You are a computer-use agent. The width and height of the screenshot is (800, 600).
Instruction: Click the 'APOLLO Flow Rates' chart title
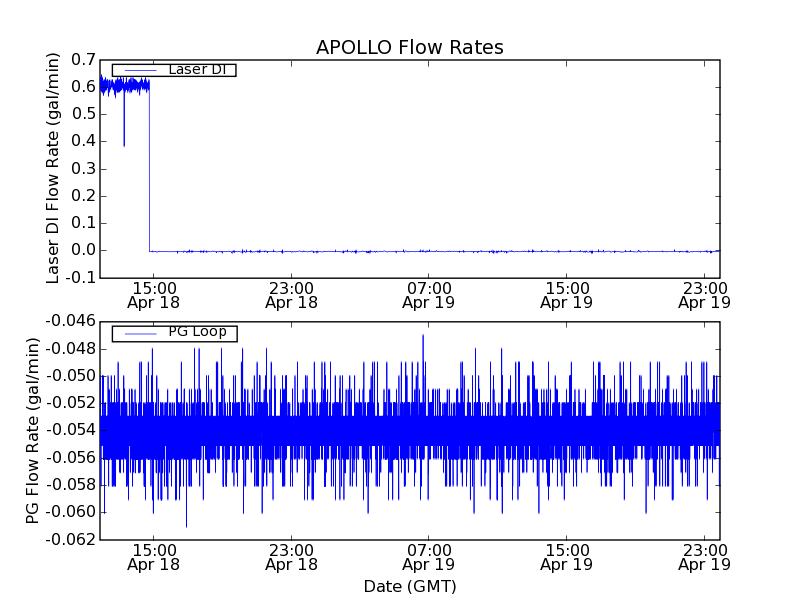410,47
